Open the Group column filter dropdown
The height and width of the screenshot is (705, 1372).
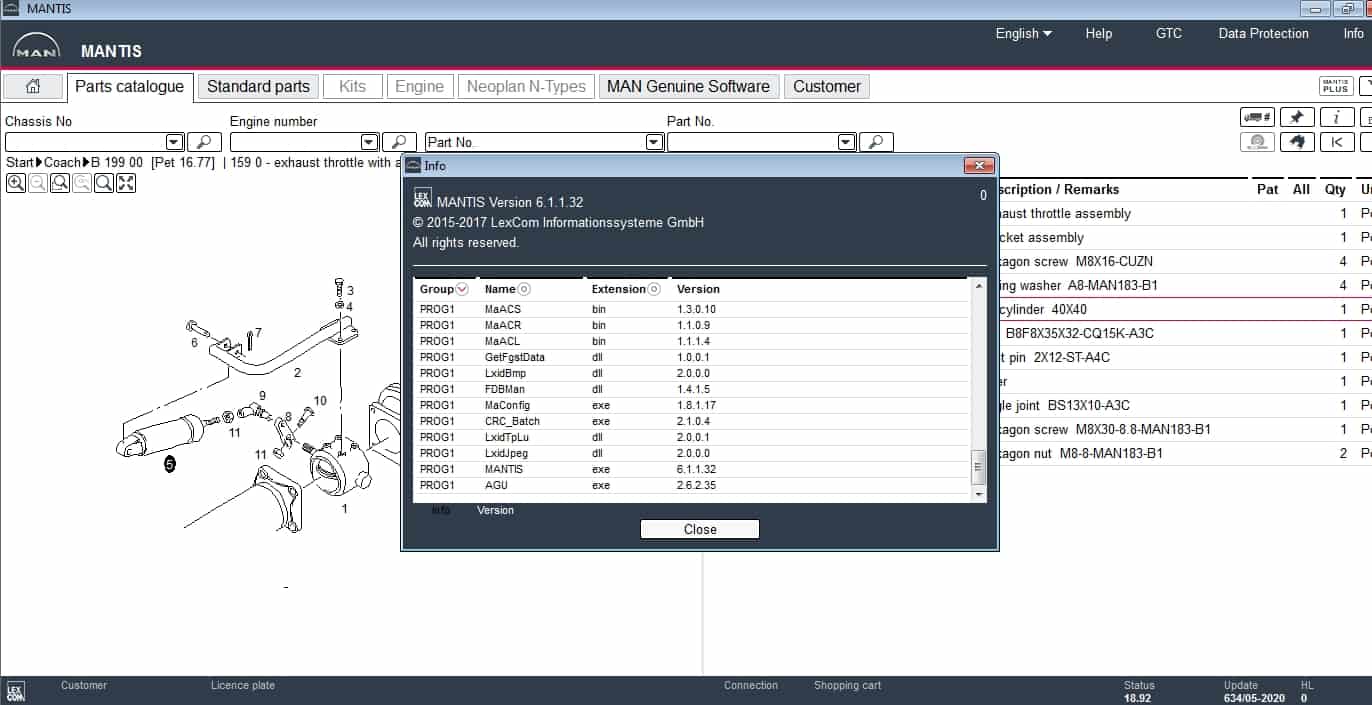(462, 289)
